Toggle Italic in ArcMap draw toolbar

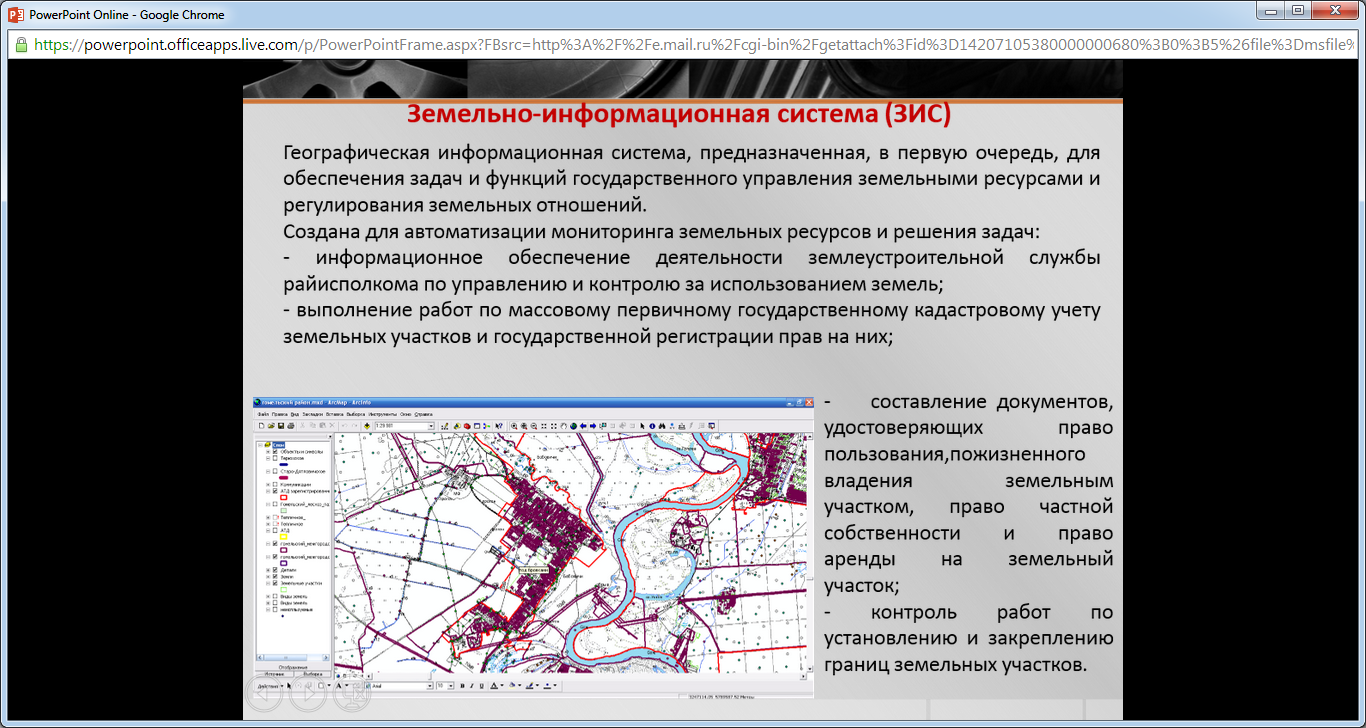point(472,686)
